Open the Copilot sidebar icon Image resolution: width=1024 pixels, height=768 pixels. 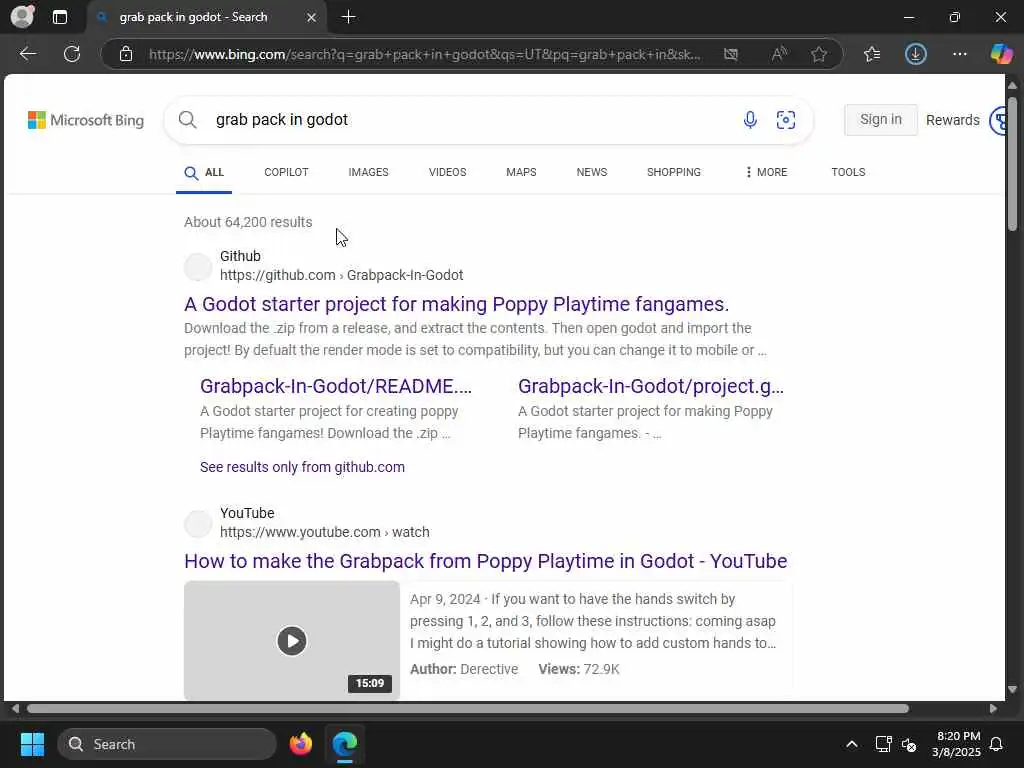1001,54
